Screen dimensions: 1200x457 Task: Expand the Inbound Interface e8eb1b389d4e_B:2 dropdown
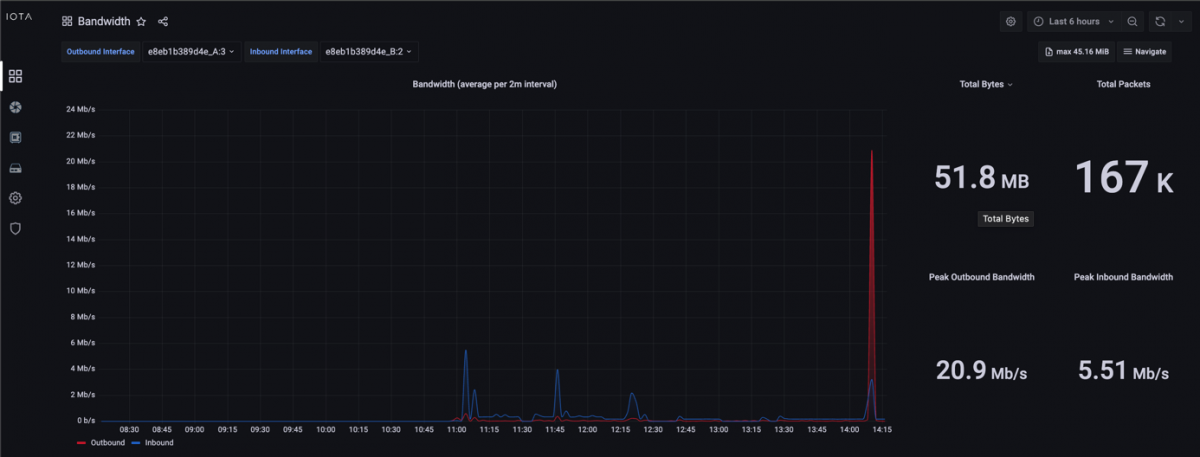(369, 51)
